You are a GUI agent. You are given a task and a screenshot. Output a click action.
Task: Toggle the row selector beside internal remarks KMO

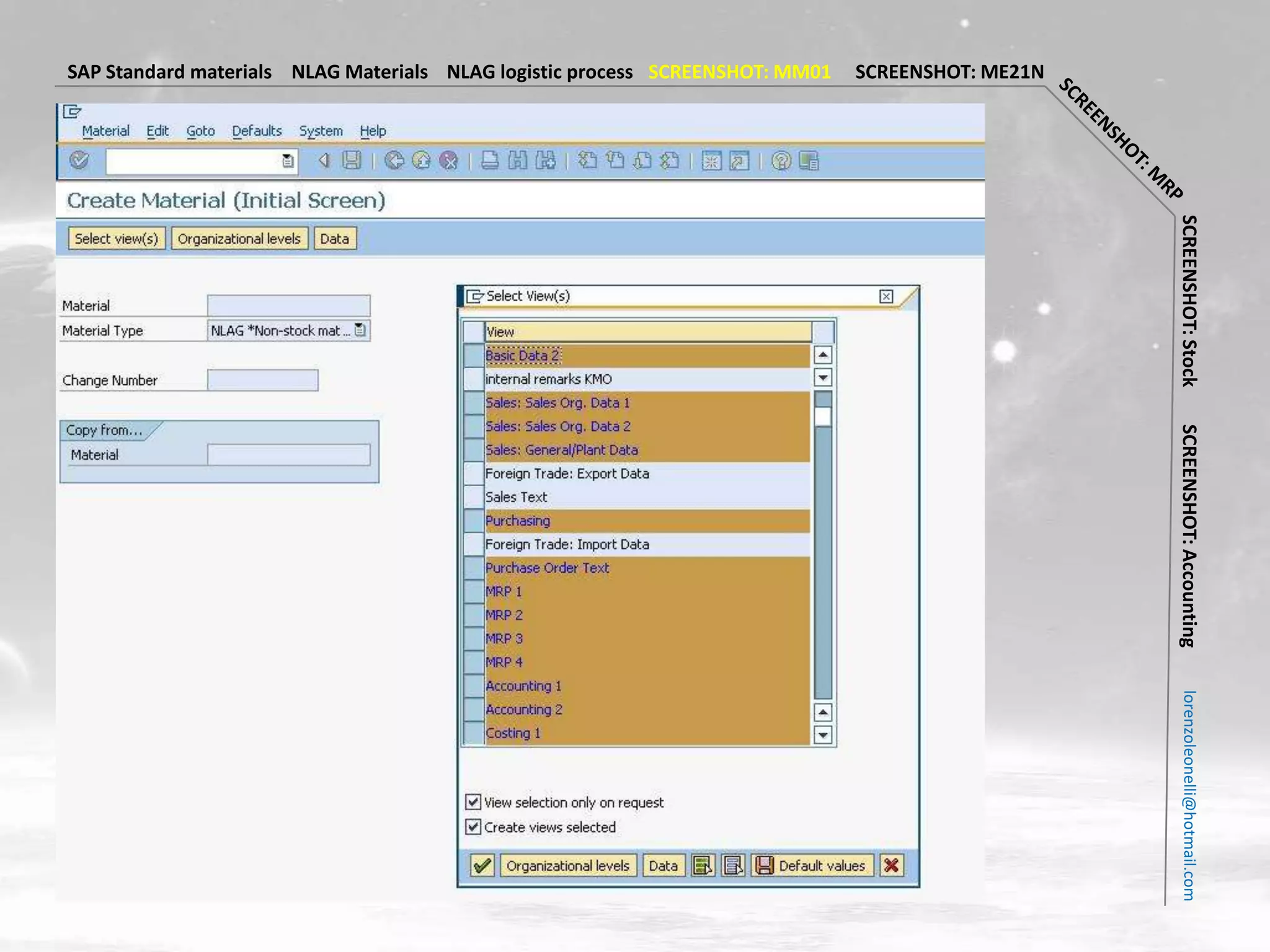click(x=474, y=379)
